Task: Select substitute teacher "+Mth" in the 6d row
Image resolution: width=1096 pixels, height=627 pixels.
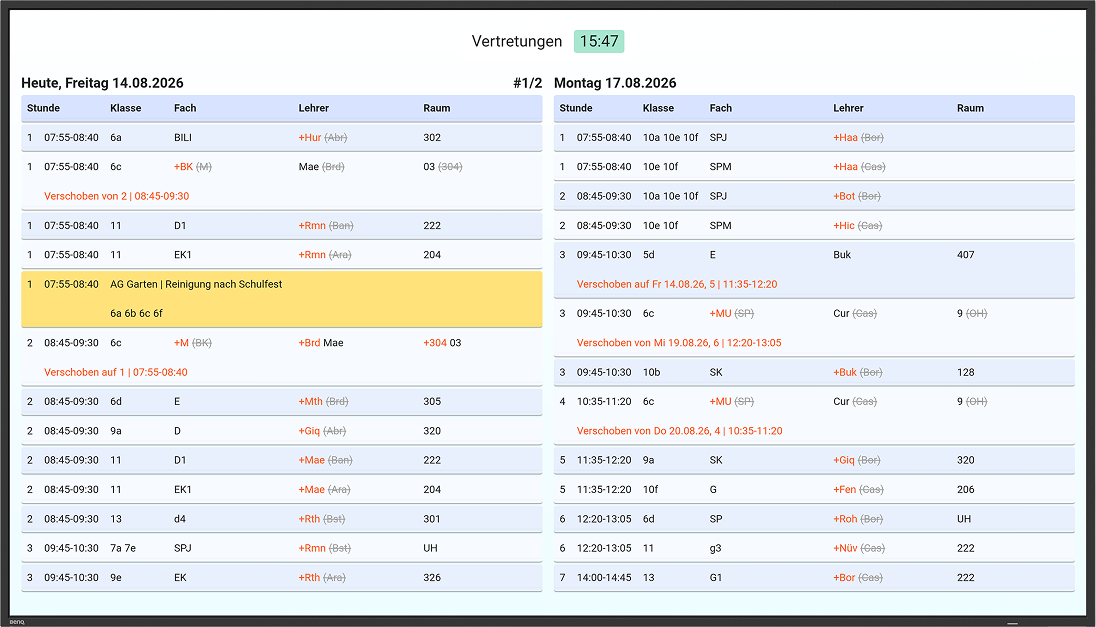Action: [x=310, y=402]
